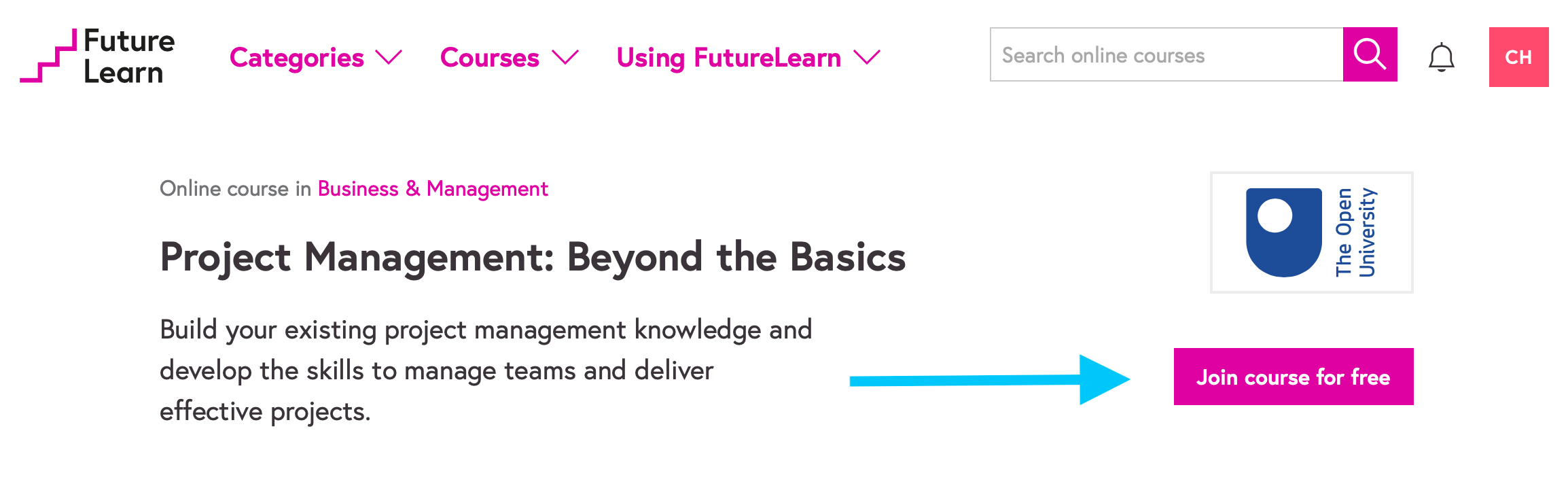Click the Project Management: Beyond the Basics title
1568x503 pixels.
pyautogui.click(x=533, y=258)
